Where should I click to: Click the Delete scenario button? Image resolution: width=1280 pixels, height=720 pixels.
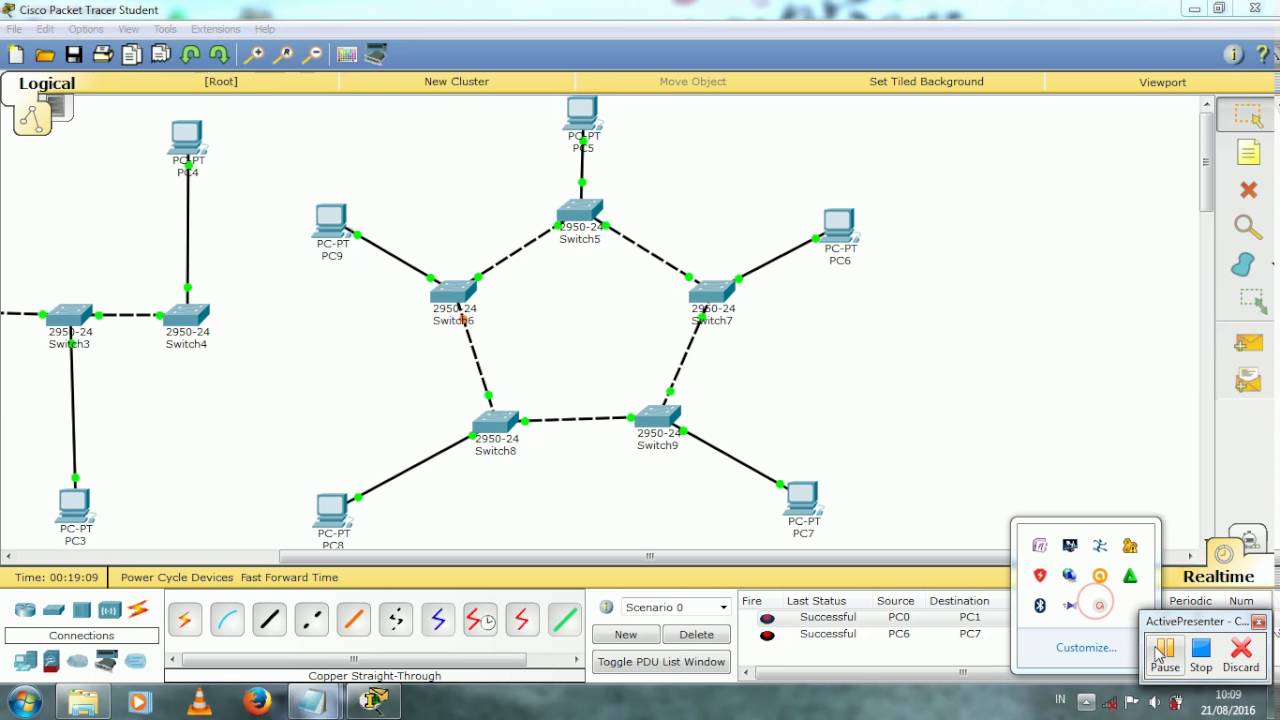697,635
